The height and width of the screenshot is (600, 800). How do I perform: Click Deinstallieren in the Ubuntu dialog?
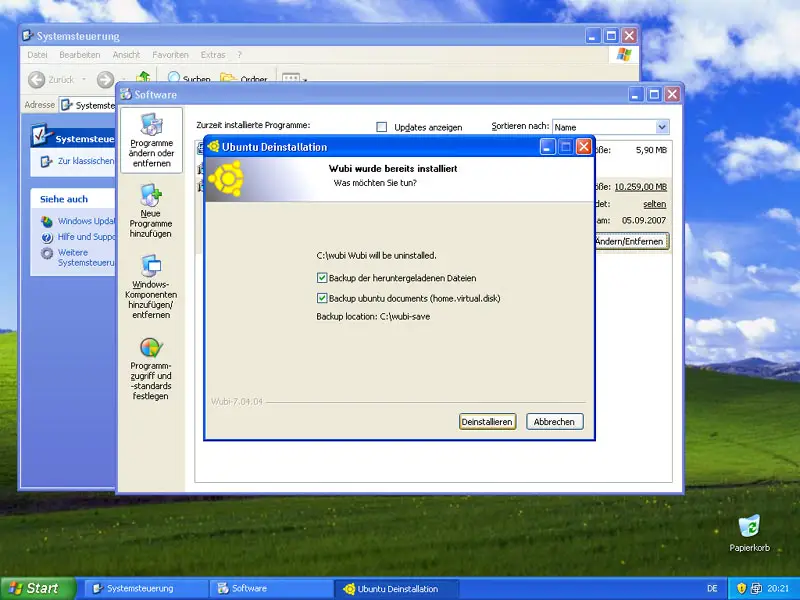pos(487,421)
